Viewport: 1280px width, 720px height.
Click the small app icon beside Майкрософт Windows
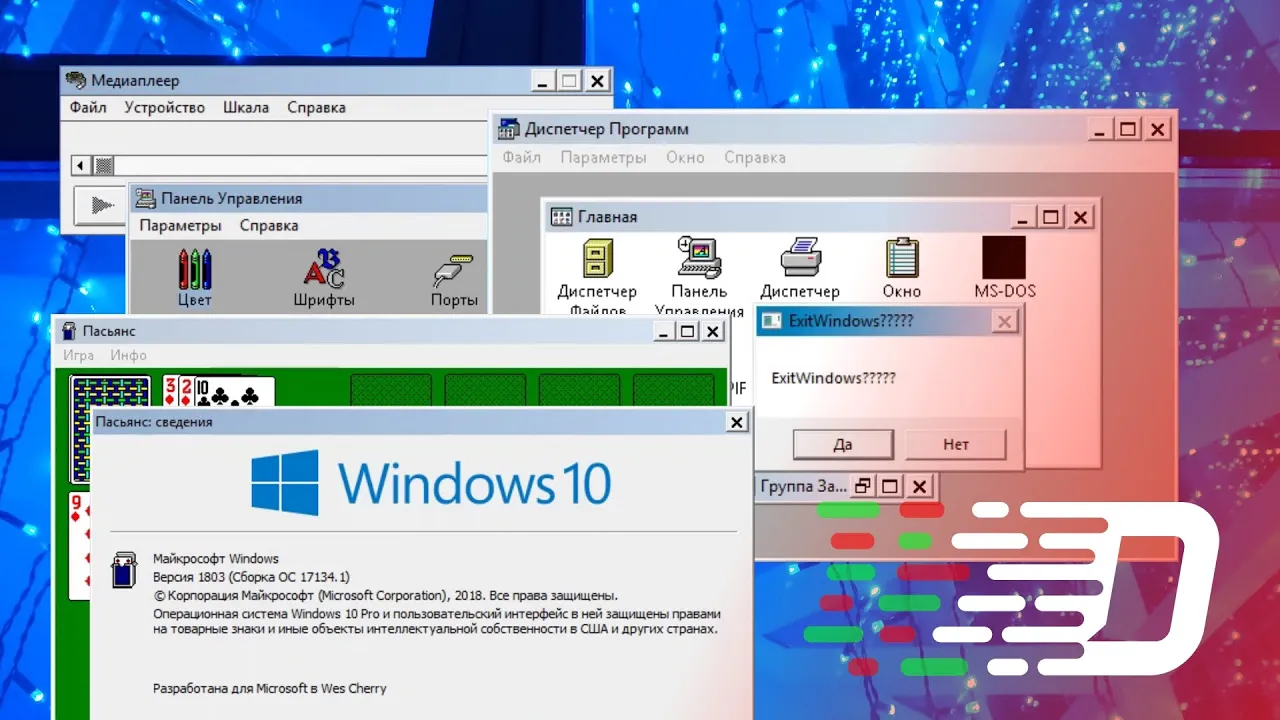pyautogui.click(x=122, y=570)
